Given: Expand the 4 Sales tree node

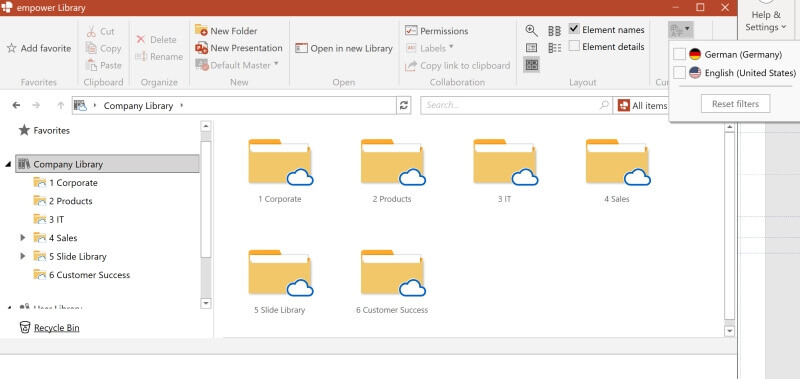Looking at the screenshot, I should pyautogui.click(x=22, y=238).
